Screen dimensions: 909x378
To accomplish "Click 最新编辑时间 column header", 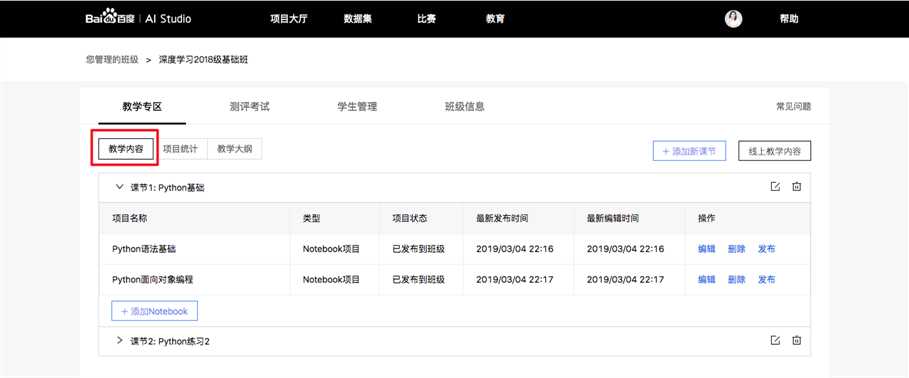I will 613,219.
